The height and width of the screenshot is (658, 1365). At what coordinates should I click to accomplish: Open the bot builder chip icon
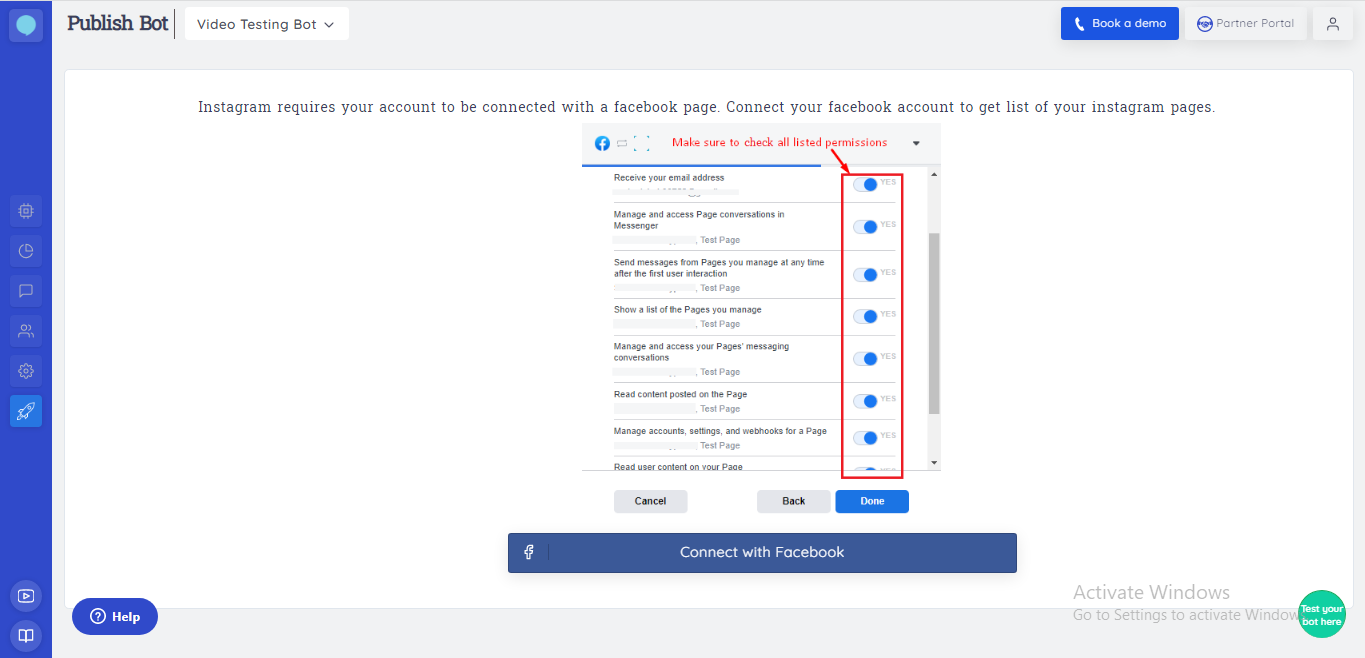tap(26, 211)
